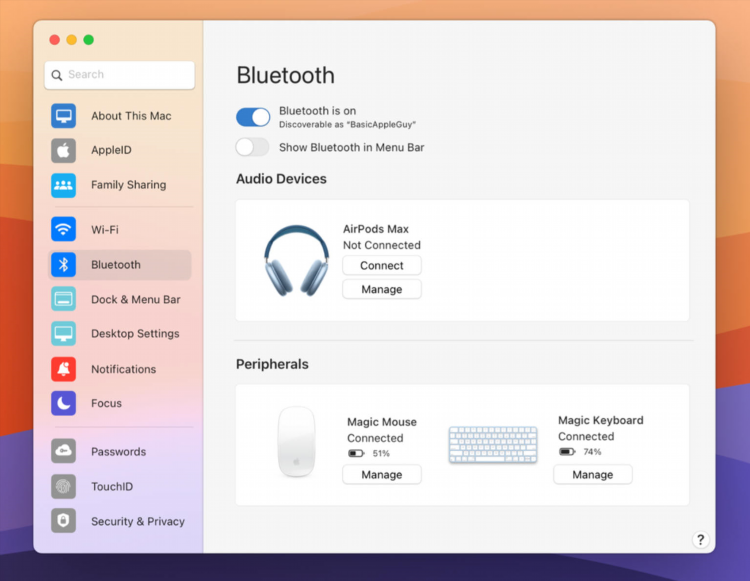
Task: Click the 'AirPods Max' device name
Action: click(x=376, y=229)
